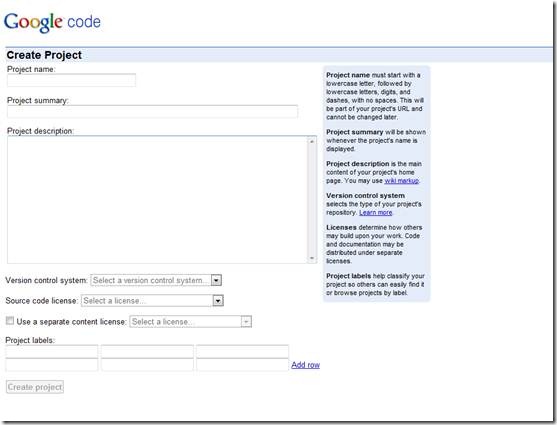Click 'Project labels' heading in help panel
Viewport: 557px width, 425px height.
(x=348, y=276)
